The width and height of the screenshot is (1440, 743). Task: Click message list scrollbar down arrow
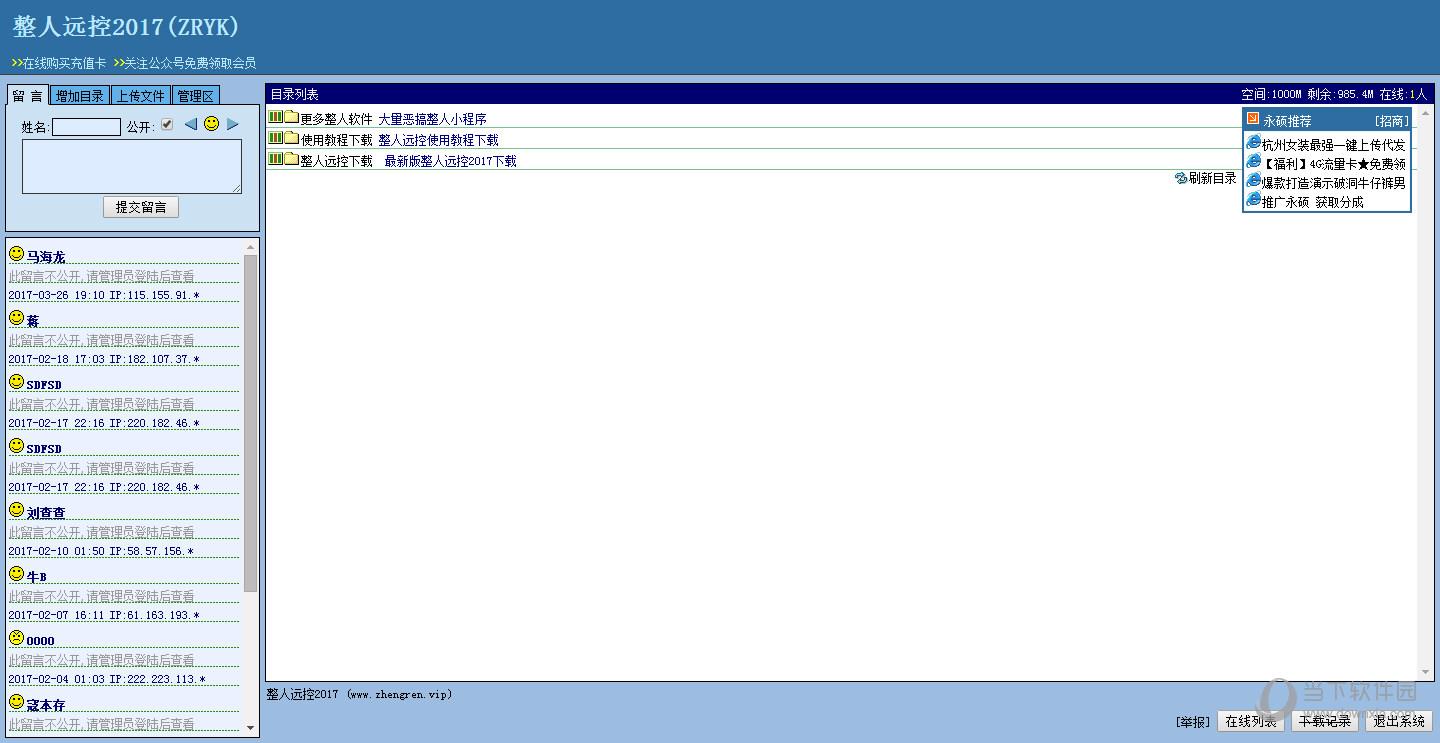coord(250,729)
